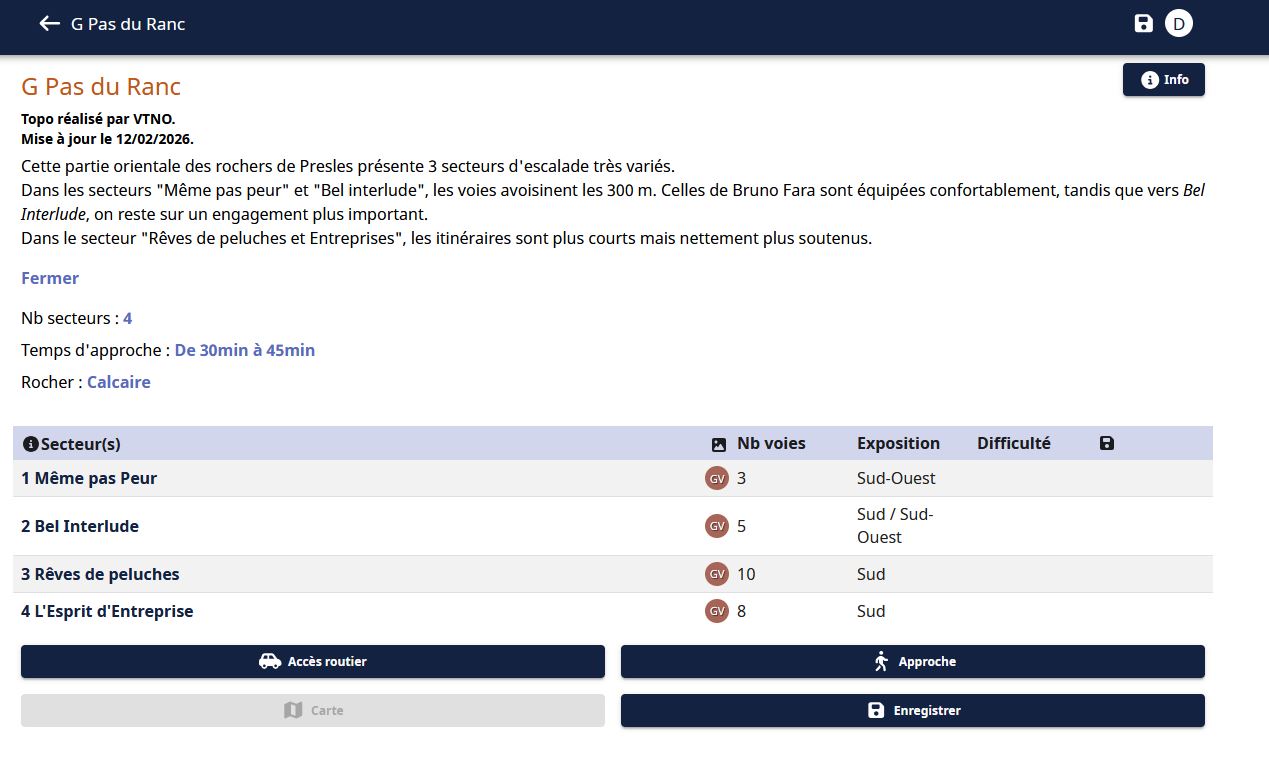The image size is (1269, 768).
Task: Click the Enregistrer button
Action: (913, 710)
